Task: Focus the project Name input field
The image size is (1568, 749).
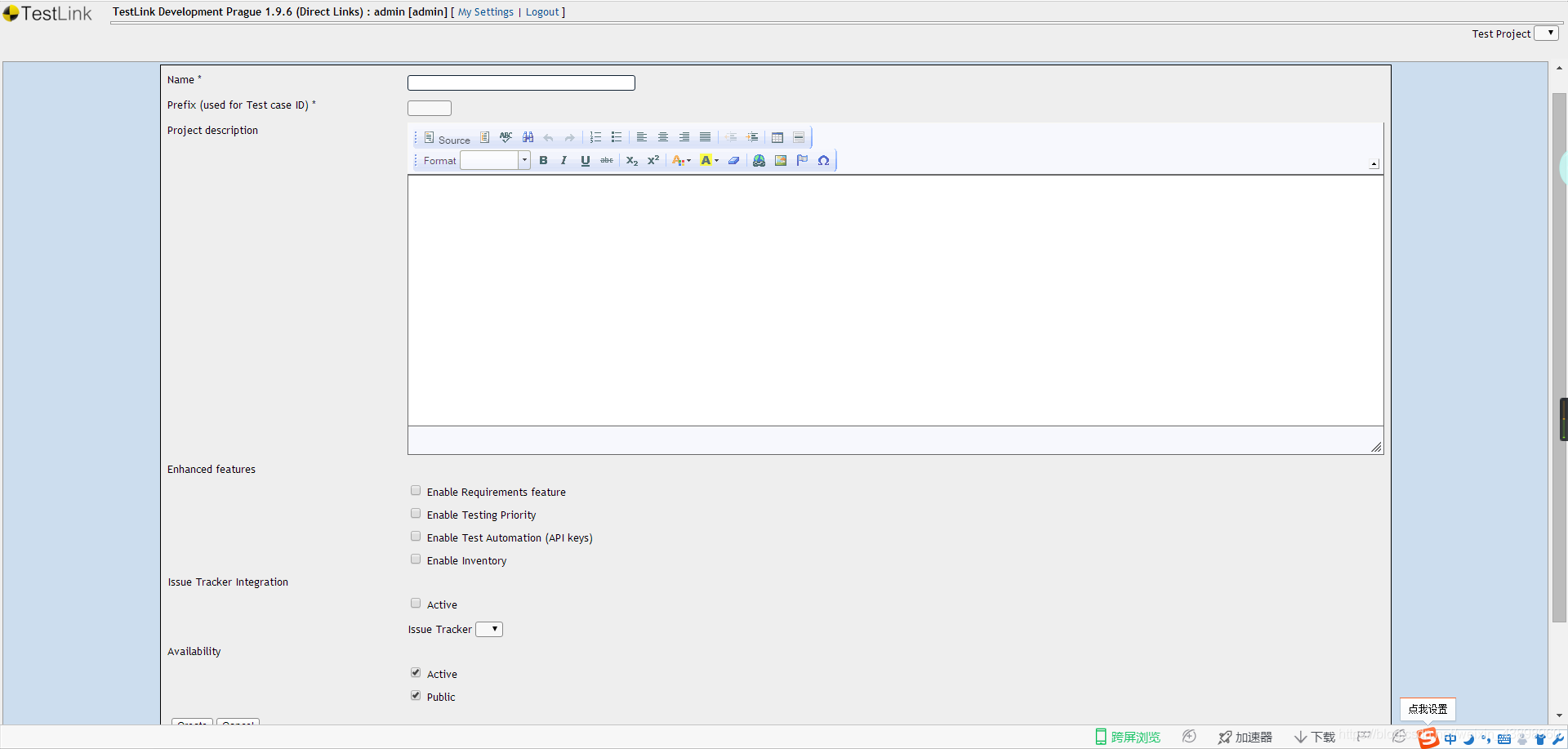Action: click(521, 82)
